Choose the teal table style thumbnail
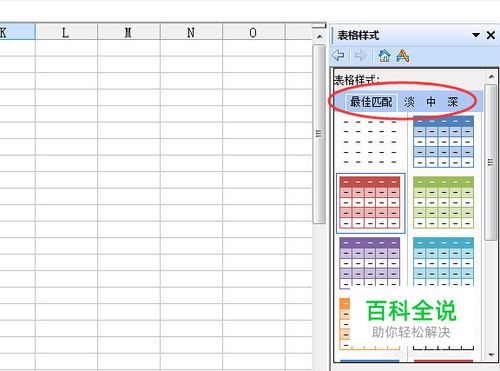The height and width of the screenshot is (371, 500). [x=443, y=262]
